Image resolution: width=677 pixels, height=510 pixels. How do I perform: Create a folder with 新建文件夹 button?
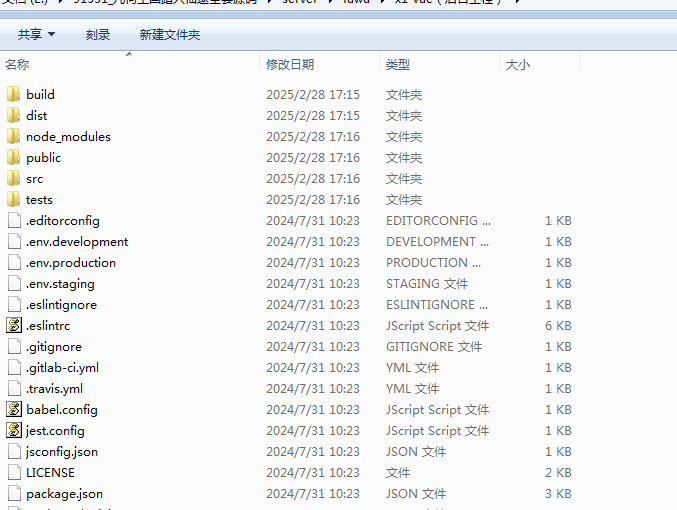pos(169,35)
